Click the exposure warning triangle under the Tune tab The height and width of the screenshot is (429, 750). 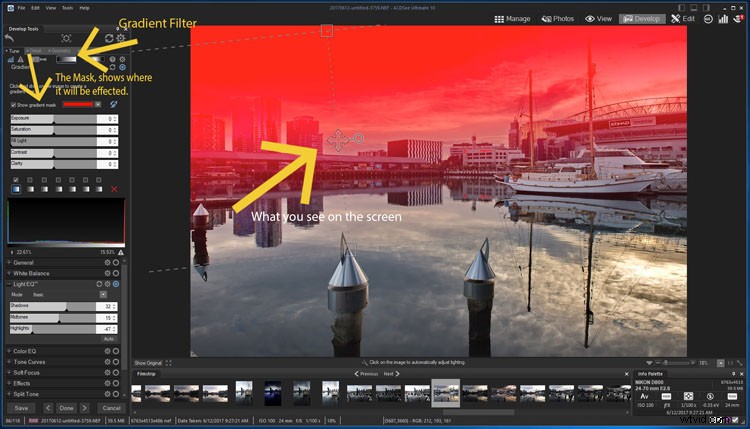[x=21, y=59]
